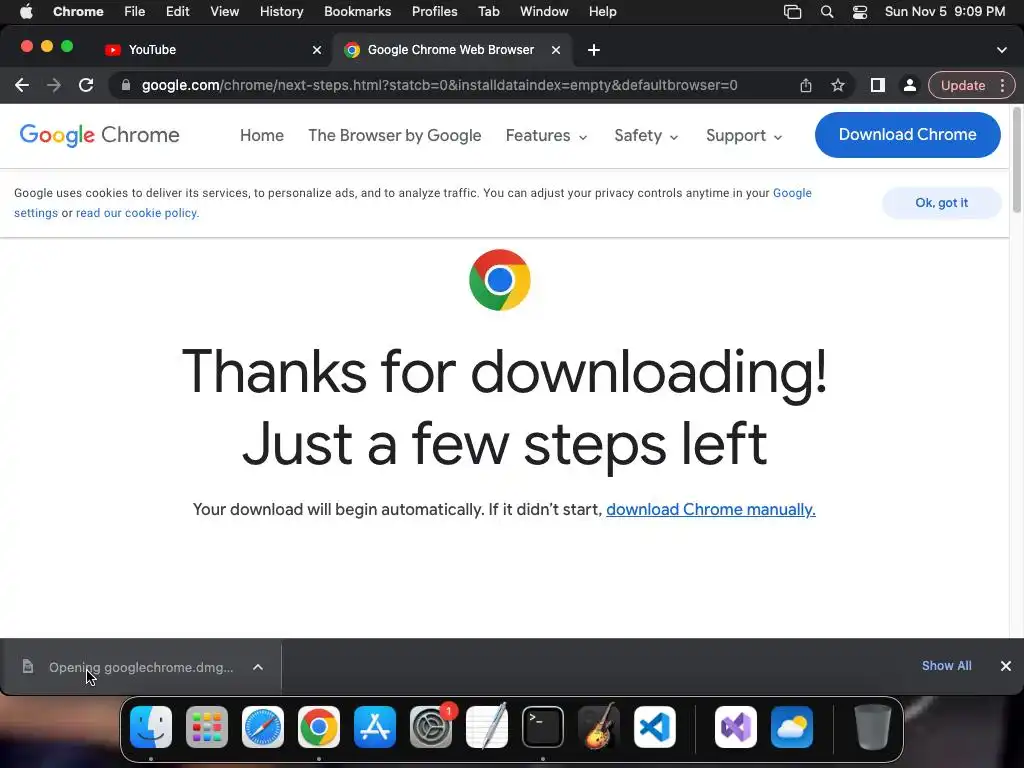Open Chrome's three-dot menu

tap(1002, 85)
